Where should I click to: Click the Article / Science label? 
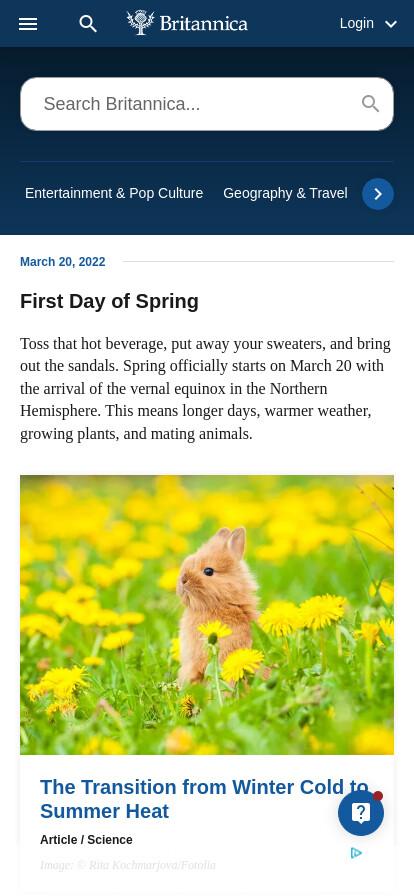(x=86, y=840)
